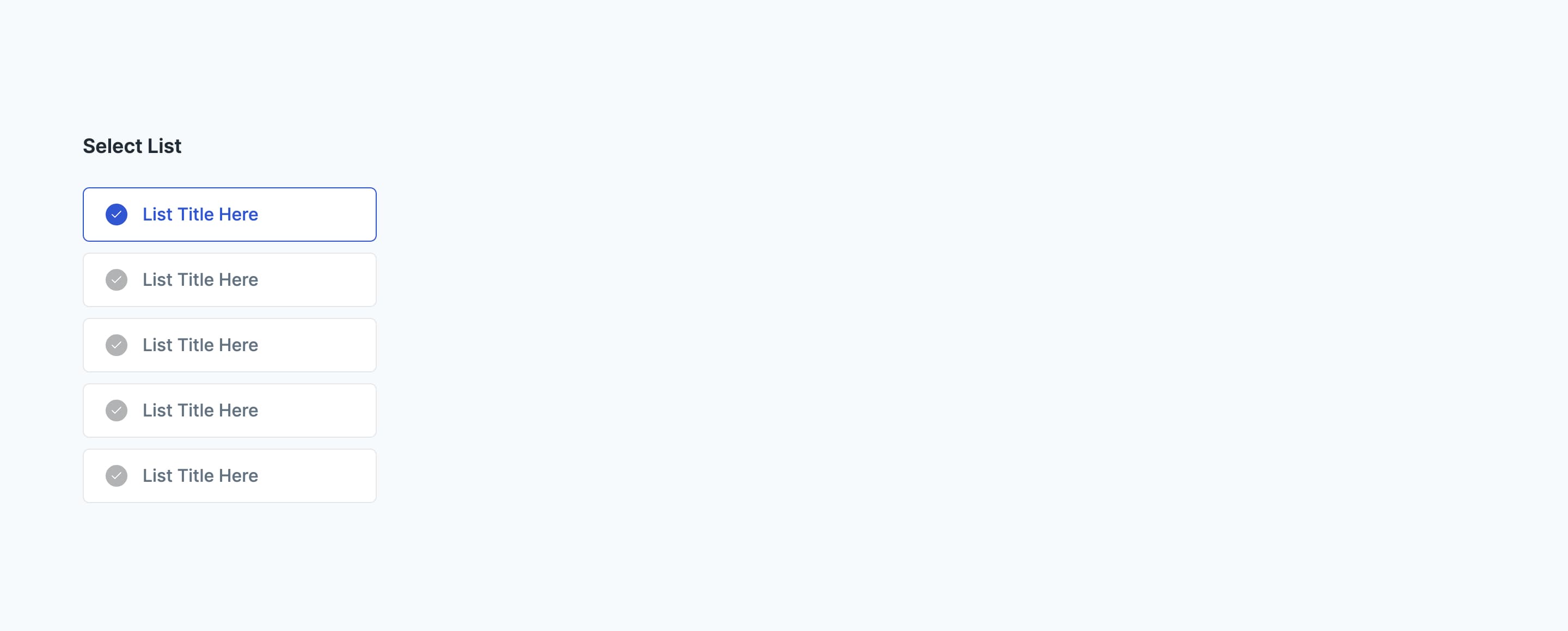The height and width of the screenshot is (631, 1568).
Task: Toggle selection on fifth List Title Here
Action: tap(229, 475)
